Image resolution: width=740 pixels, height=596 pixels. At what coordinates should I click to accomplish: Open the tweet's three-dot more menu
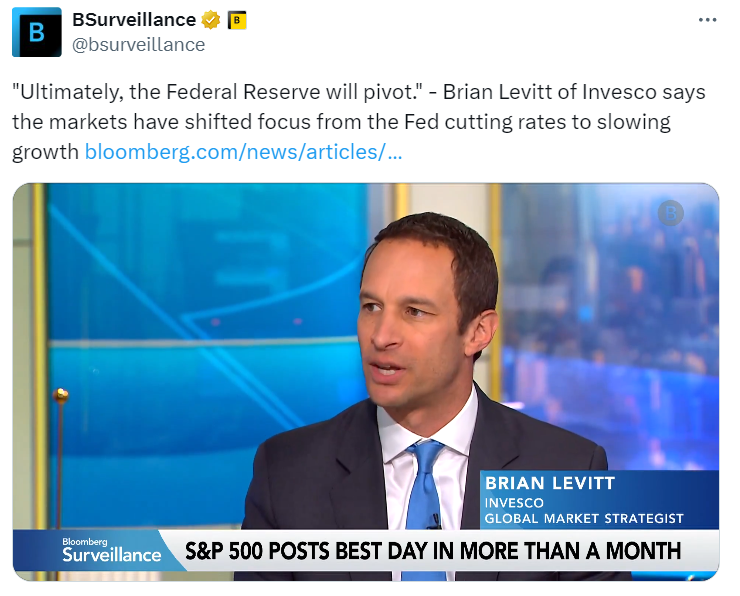[x=707, y=19]
